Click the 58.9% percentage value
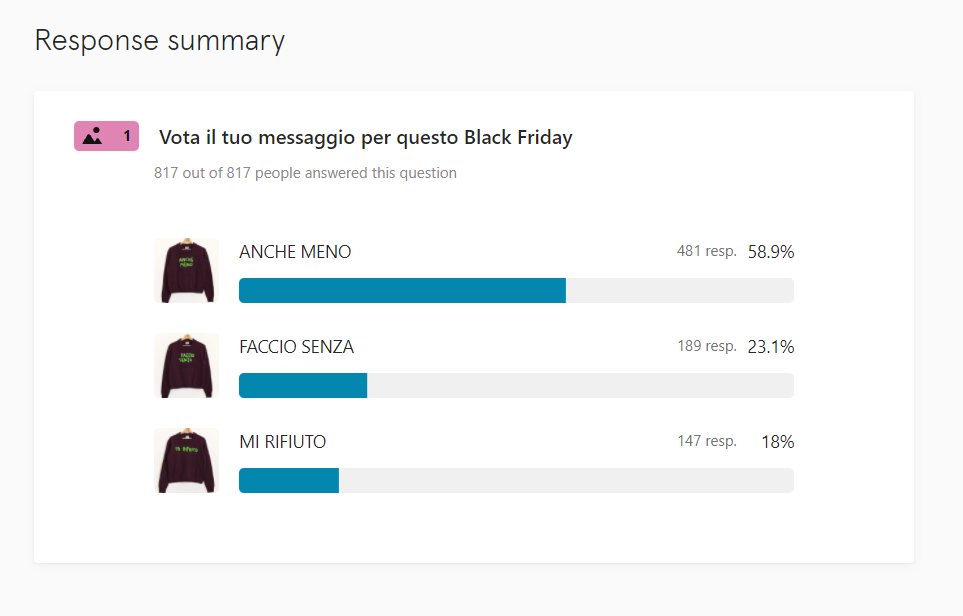963x616 pixels. coord(771,252)
